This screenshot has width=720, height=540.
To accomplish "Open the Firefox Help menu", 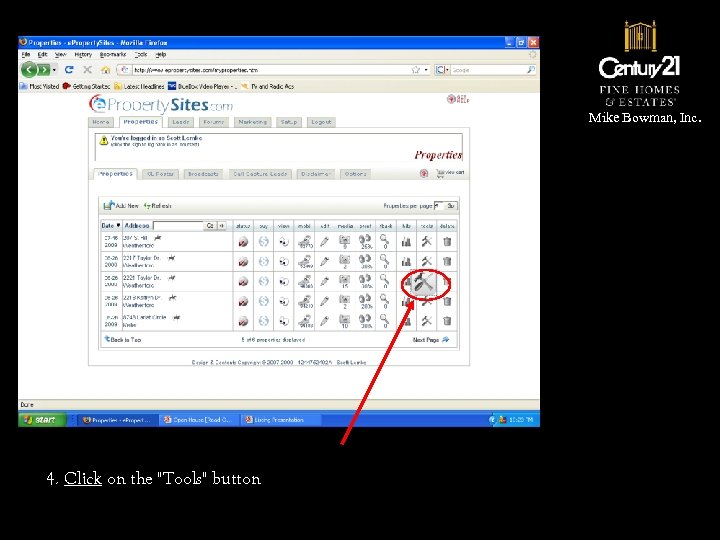I will (x=161, y=55).
